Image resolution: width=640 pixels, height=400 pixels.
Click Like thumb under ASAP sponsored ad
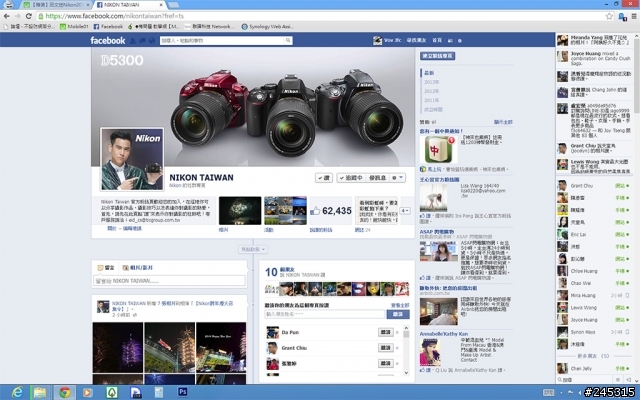point(425,278)
